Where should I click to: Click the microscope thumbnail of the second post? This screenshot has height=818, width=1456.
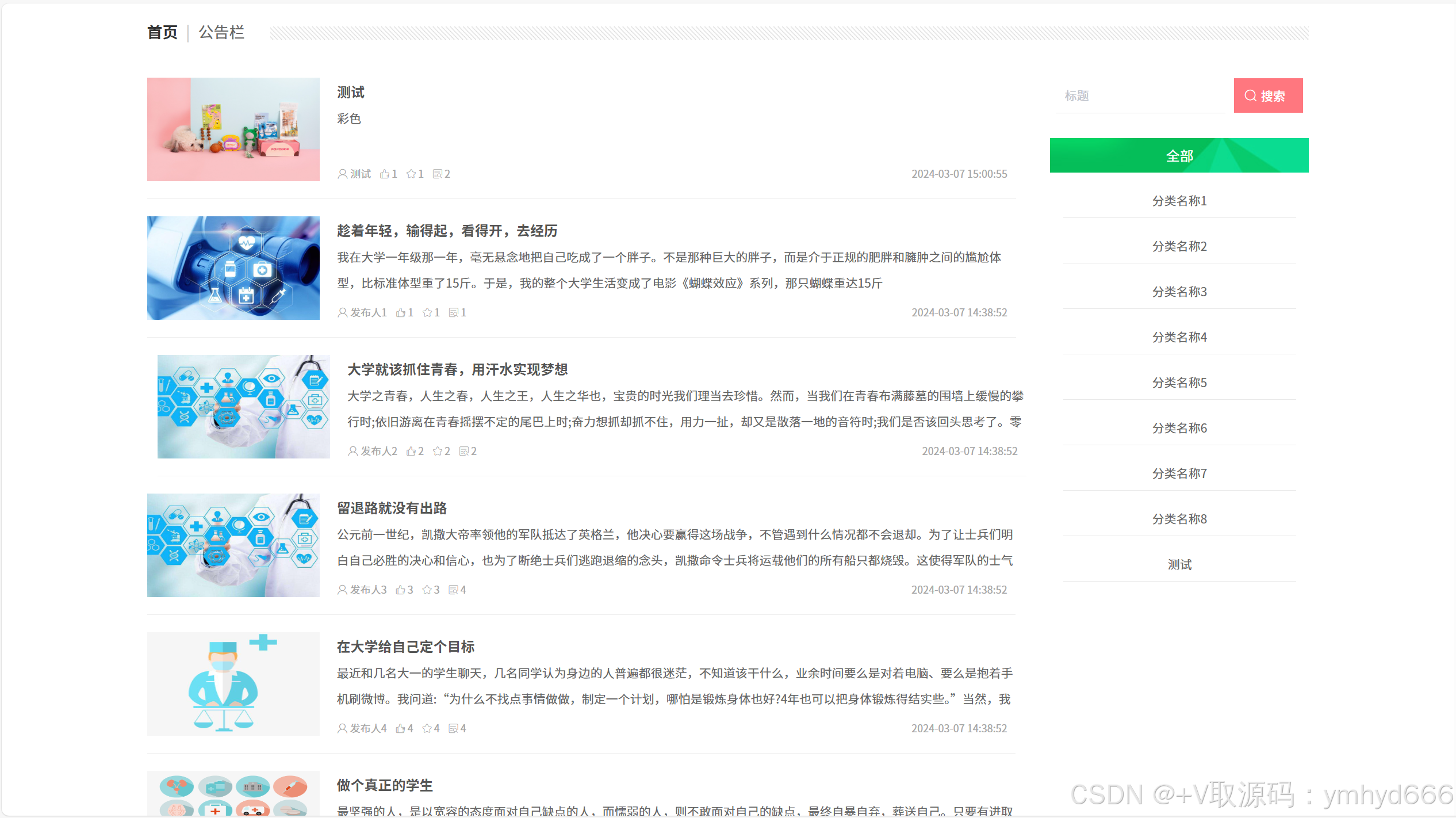click(233, 268)
